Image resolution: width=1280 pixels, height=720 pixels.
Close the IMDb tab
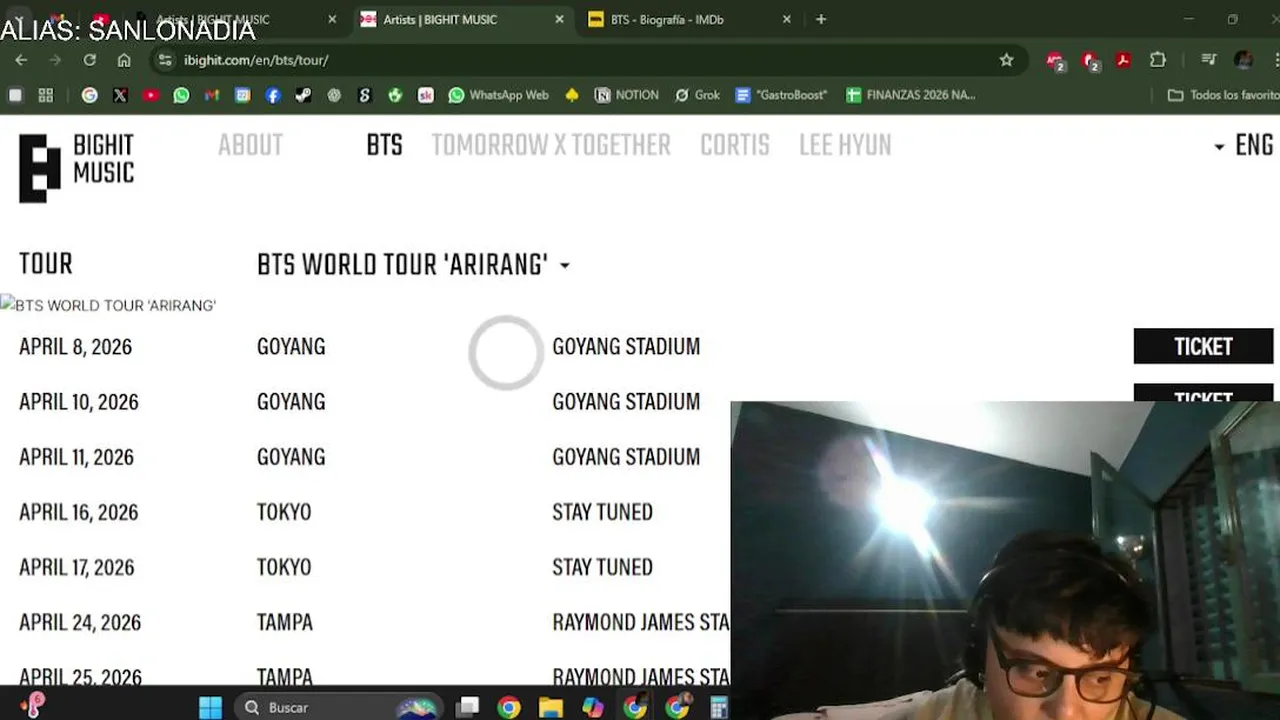pyautogui.click(x=786, y=19)
